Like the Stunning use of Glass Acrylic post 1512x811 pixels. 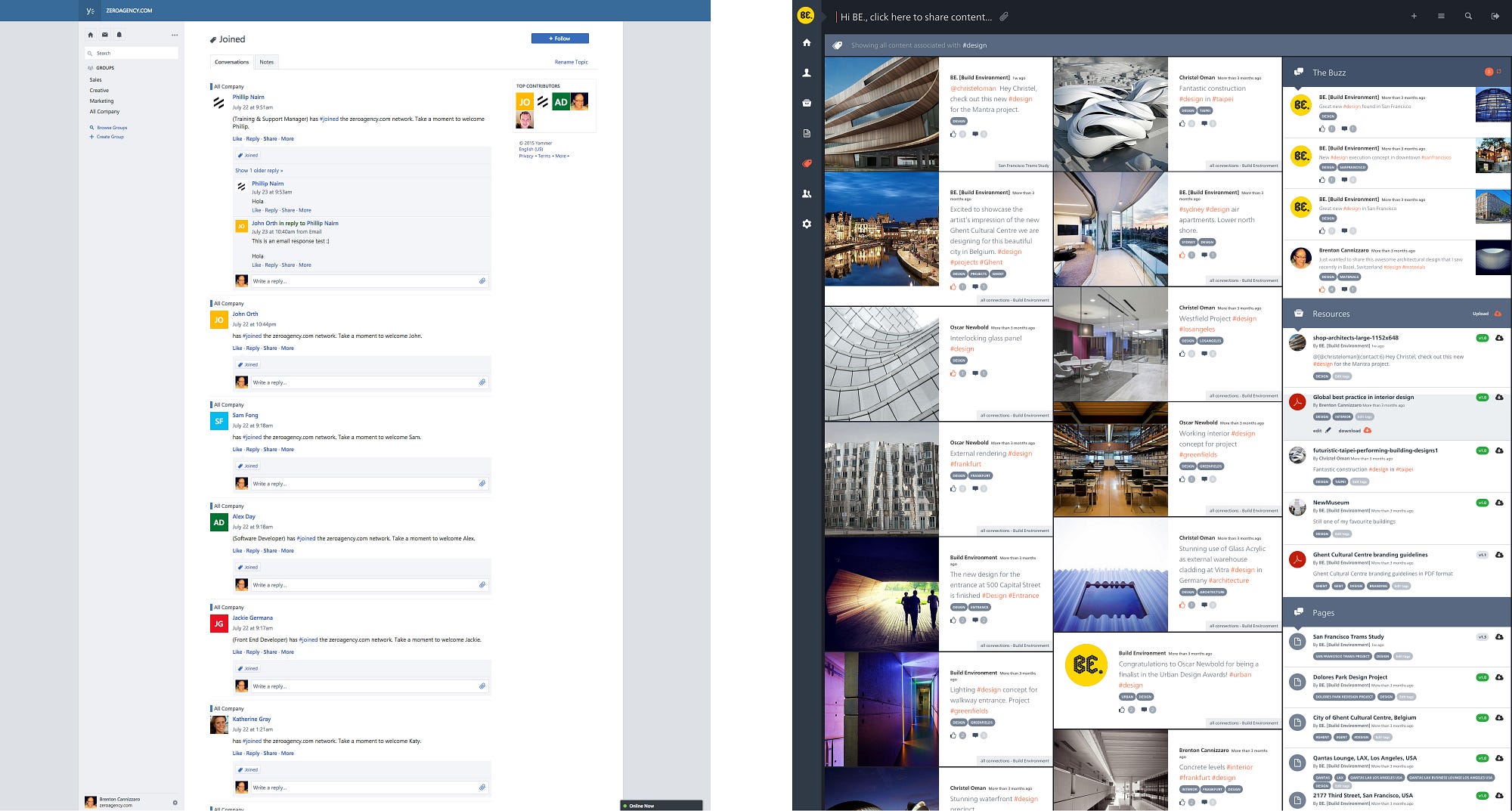click(1182, 605)
